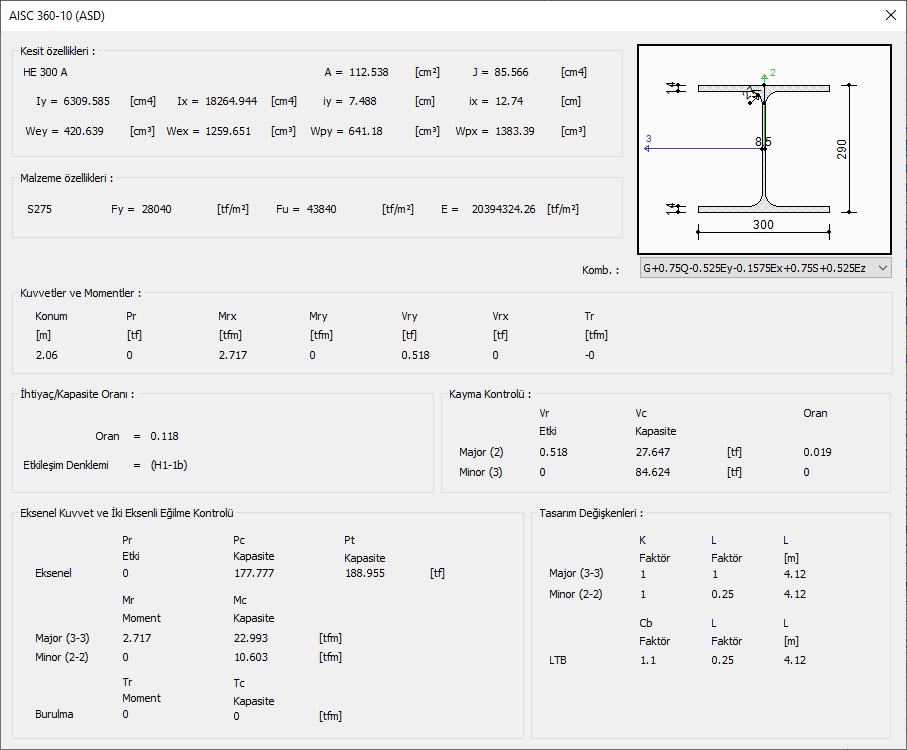Viewport: 907px width, 750px height.
Task: Click the Mrx value 2.717
Action: pos(232,355)
